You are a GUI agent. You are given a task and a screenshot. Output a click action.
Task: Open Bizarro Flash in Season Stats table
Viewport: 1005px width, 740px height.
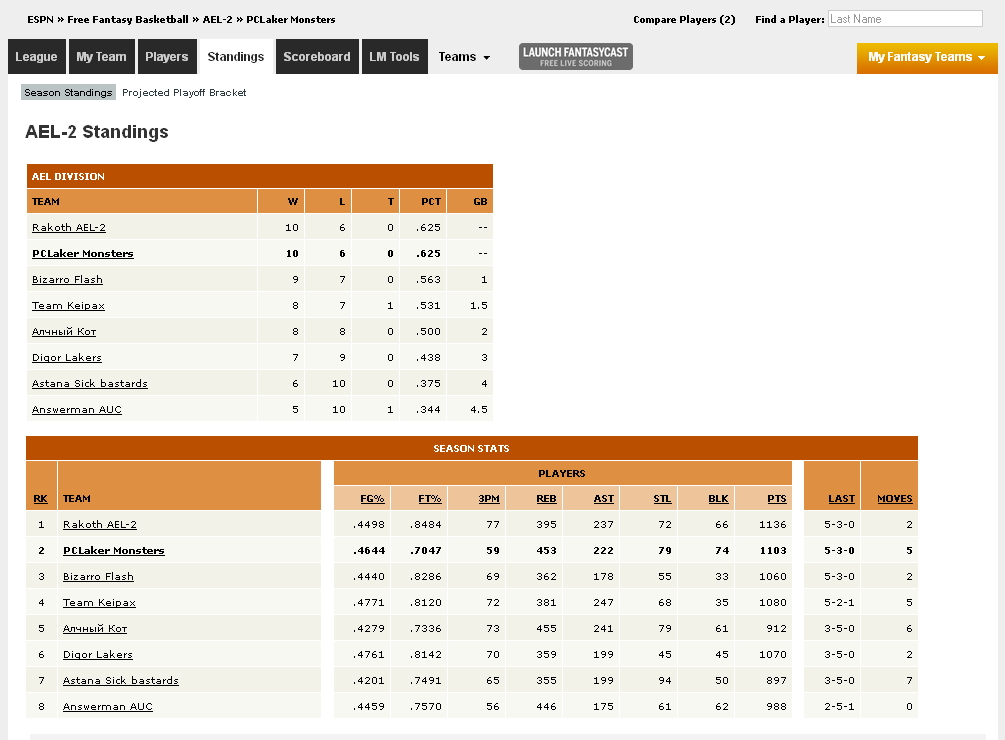point(98,577)
